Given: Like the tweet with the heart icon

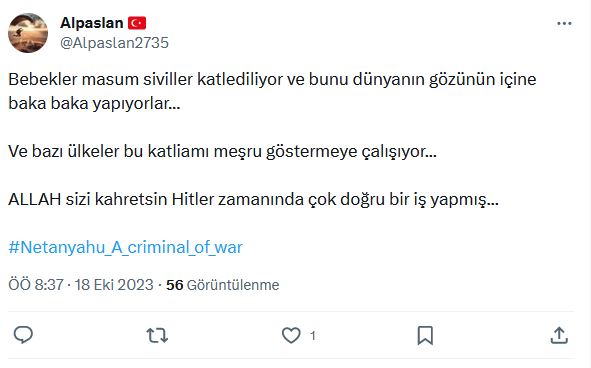Looking at the screenshot, I should tap(291, 335).
